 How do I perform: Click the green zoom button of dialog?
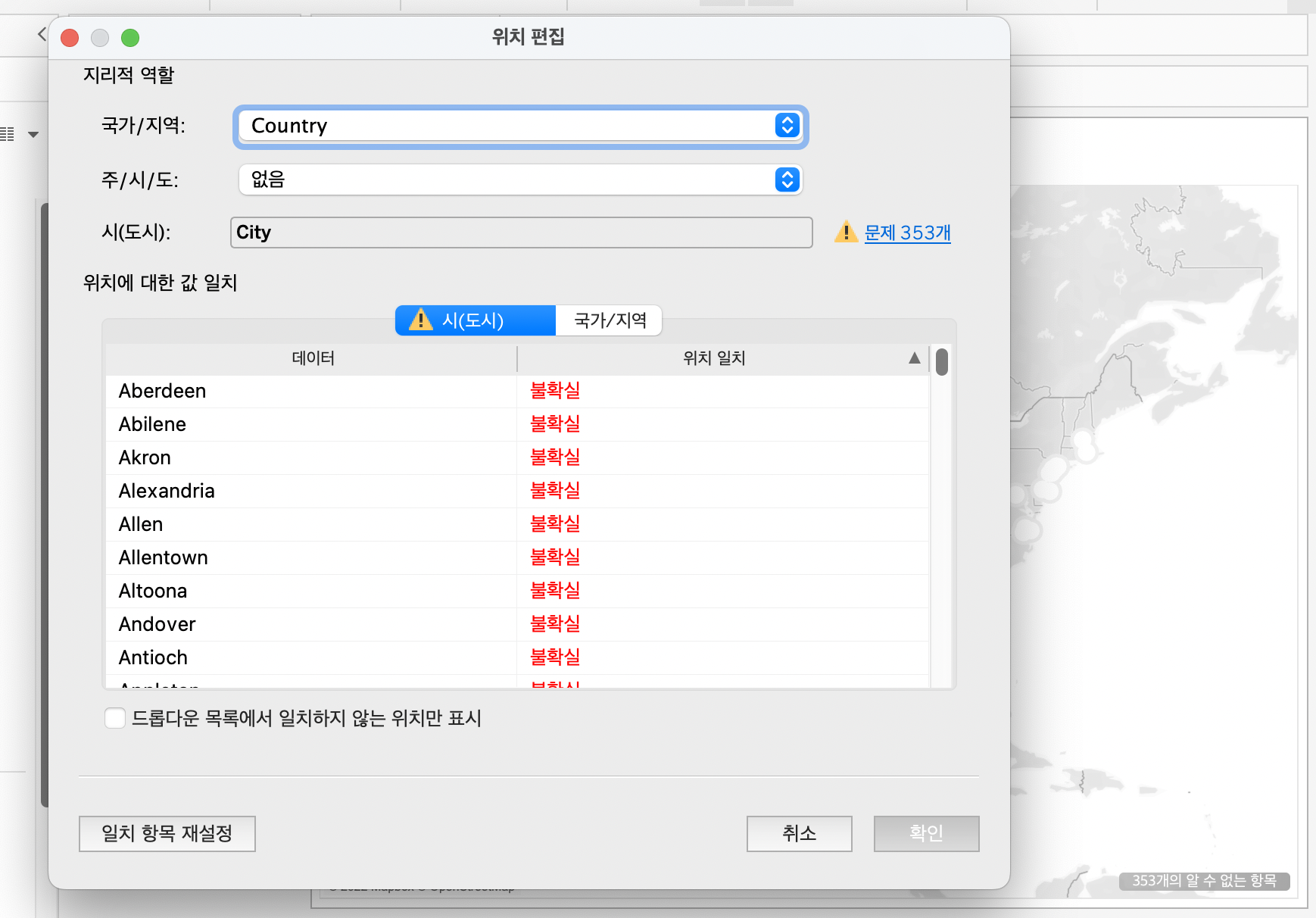(x=130, y=37)
